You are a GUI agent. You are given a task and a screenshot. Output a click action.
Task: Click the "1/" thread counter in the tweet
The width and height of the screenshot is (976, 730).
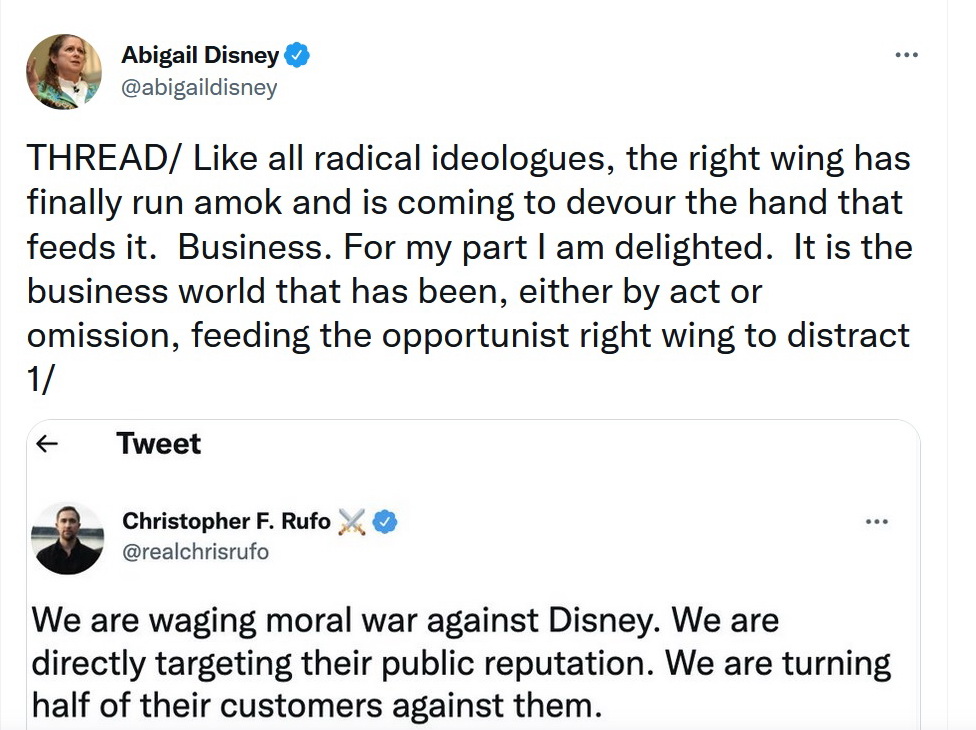click(41, 379)
